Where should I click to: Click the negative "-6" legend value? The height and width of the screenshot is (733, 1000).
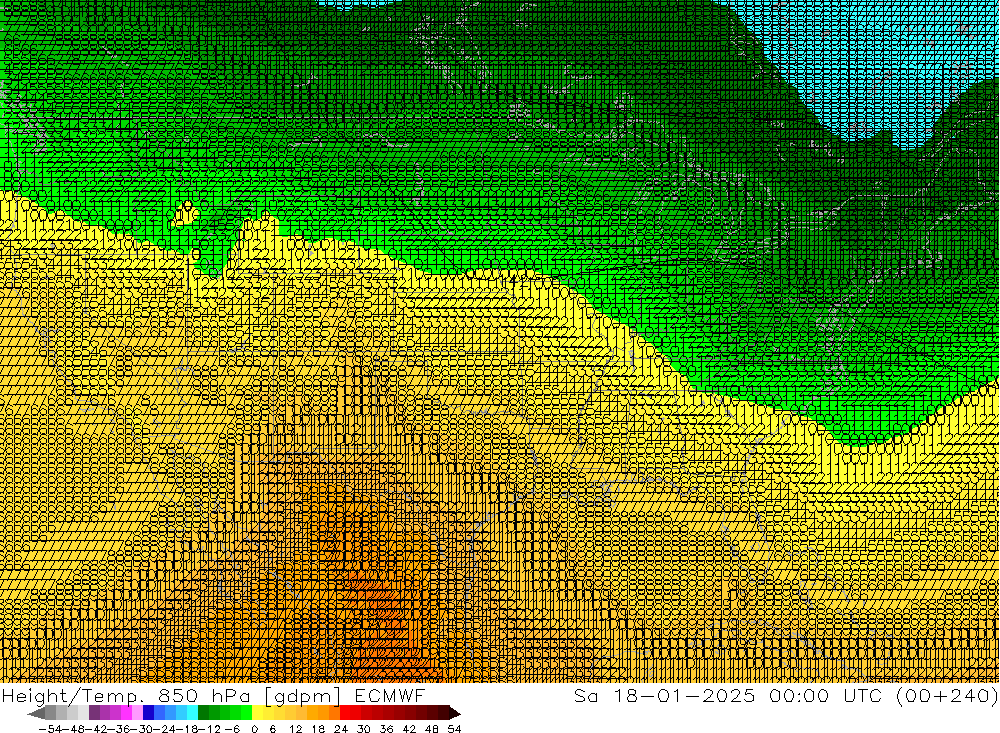(232, 729)
